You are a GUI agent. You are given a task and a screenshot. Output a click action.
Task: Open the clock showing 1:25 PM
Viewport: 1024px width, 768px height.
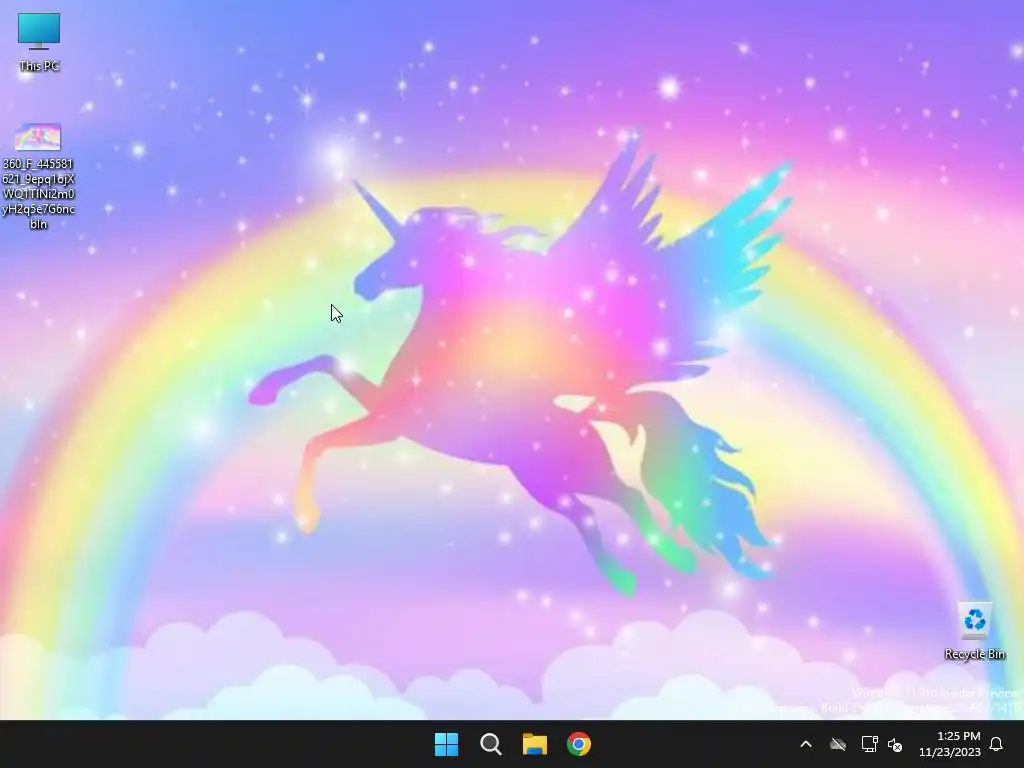coord(959,736)
